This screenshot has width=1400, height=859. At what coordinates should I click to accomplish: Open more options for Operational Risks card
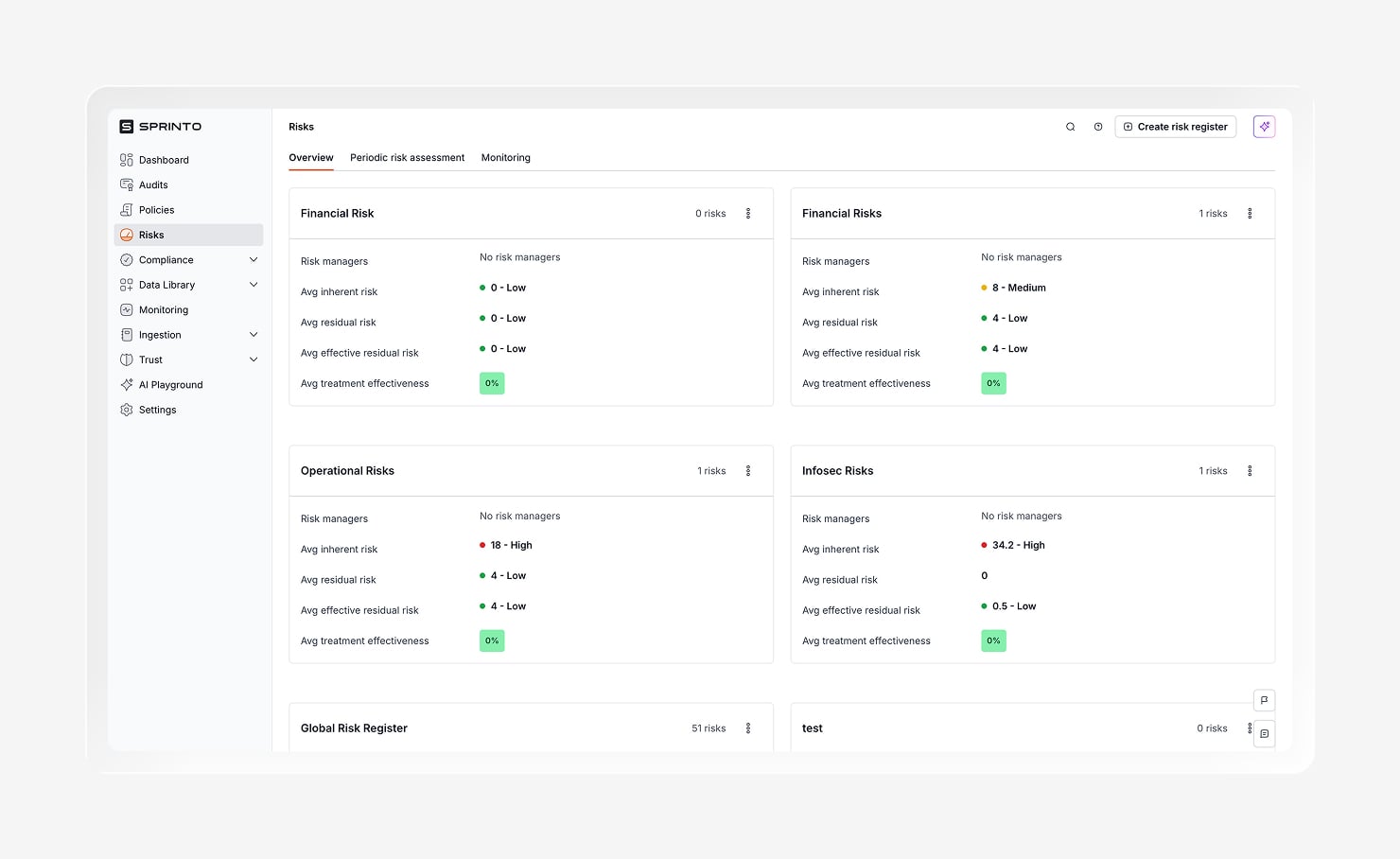[x=748, y=471]
